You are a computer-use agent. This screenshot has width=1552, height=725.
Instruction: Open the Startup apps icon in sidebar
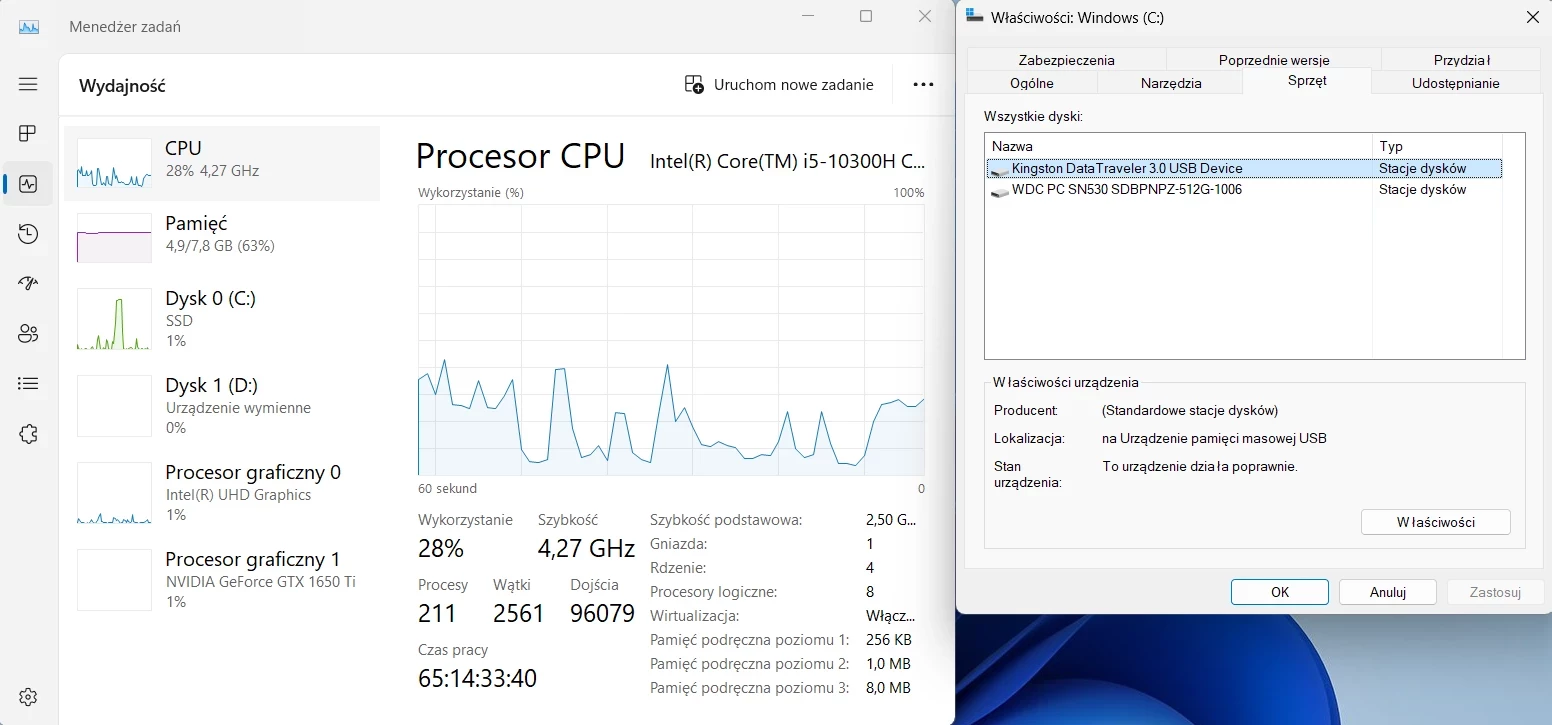click(x=28, y=284)
